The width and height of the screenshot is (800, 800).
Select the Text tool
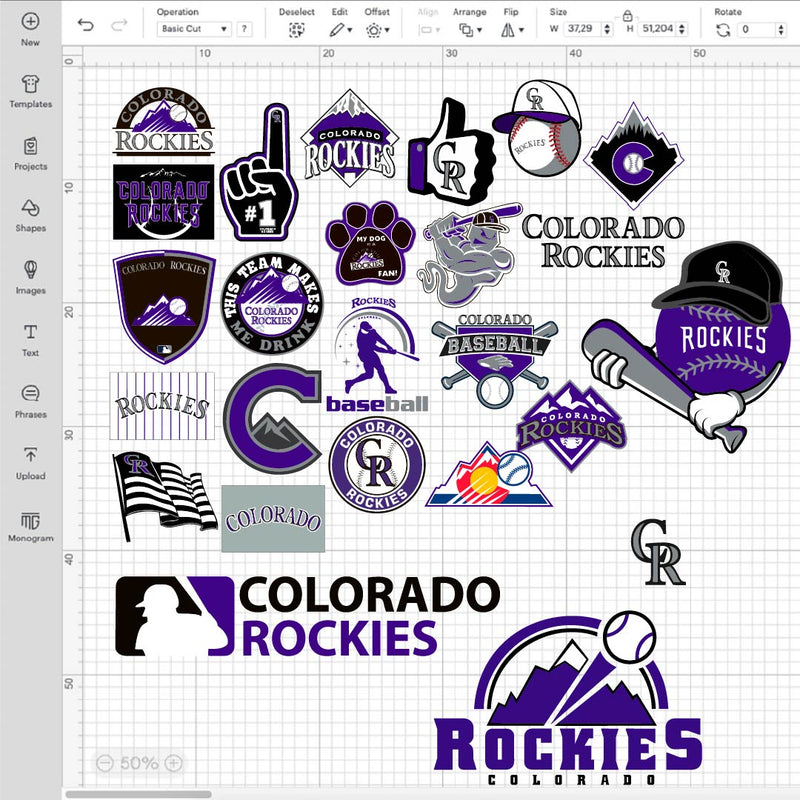tap(30, 338)
